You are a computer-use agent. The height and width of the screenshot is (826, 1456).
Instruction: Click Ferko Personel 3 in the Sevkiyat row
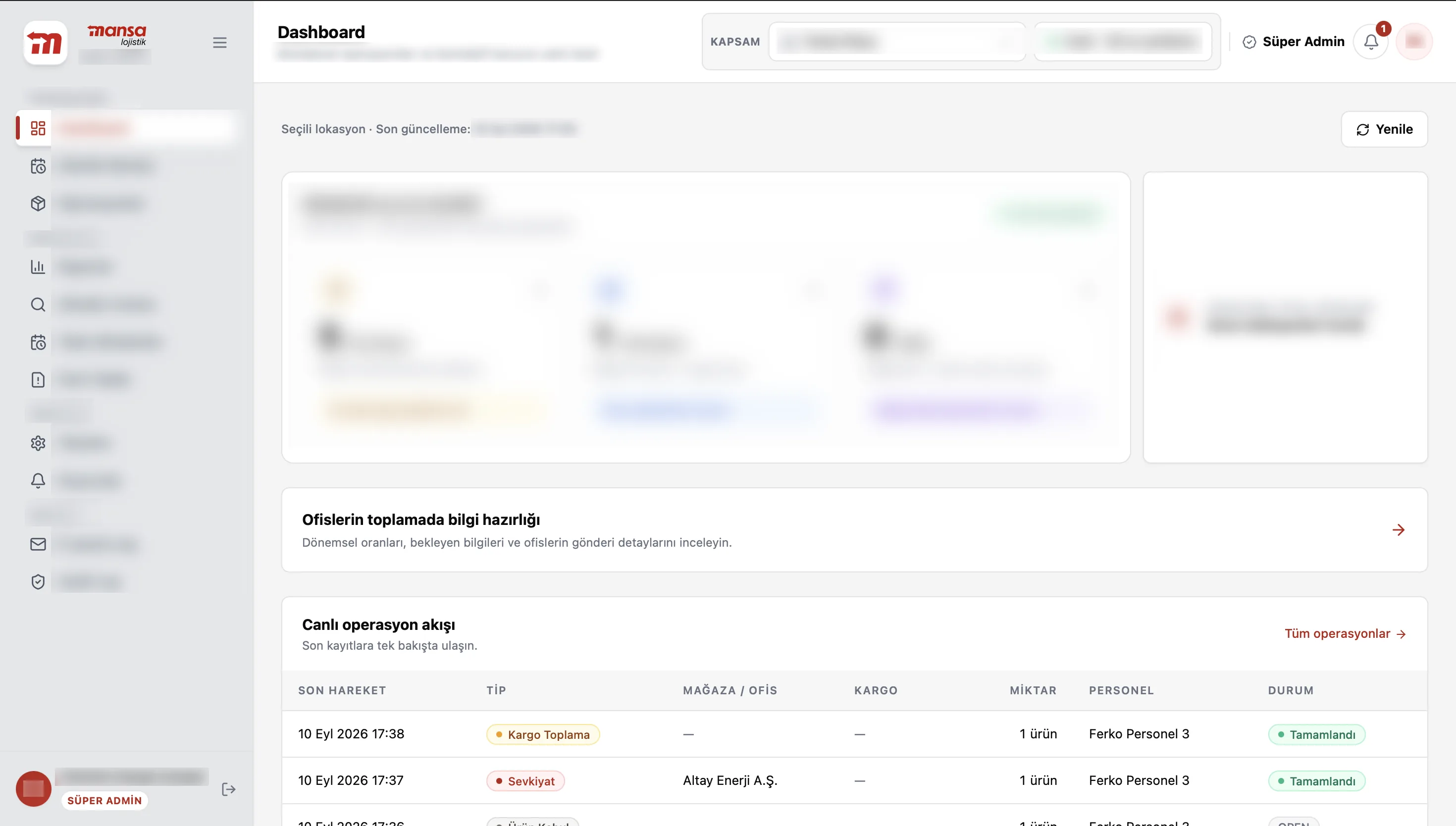[1139, 780]
